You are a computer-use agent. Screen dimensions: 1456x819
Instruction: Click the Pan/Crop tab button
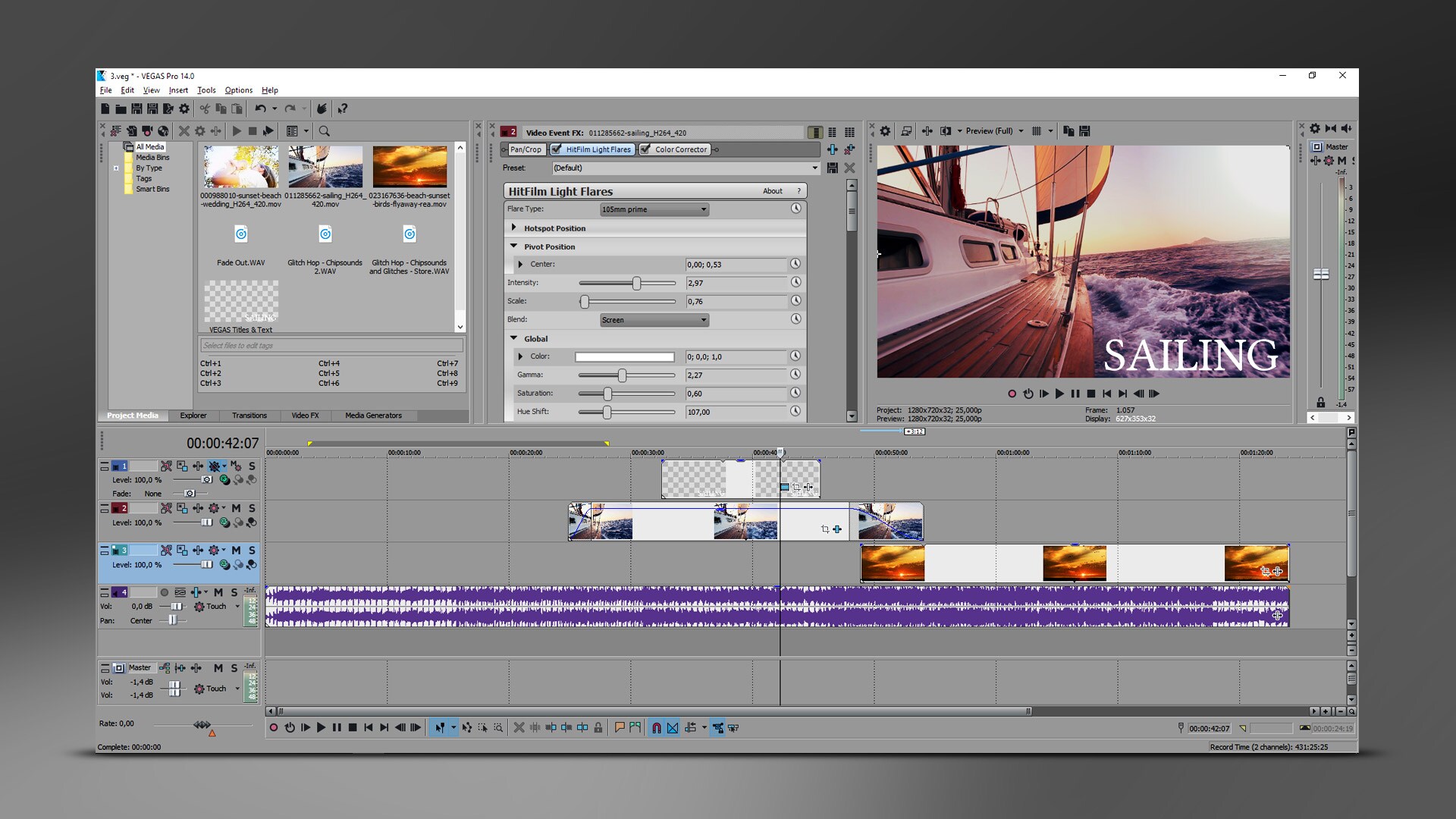pos(524,149)
